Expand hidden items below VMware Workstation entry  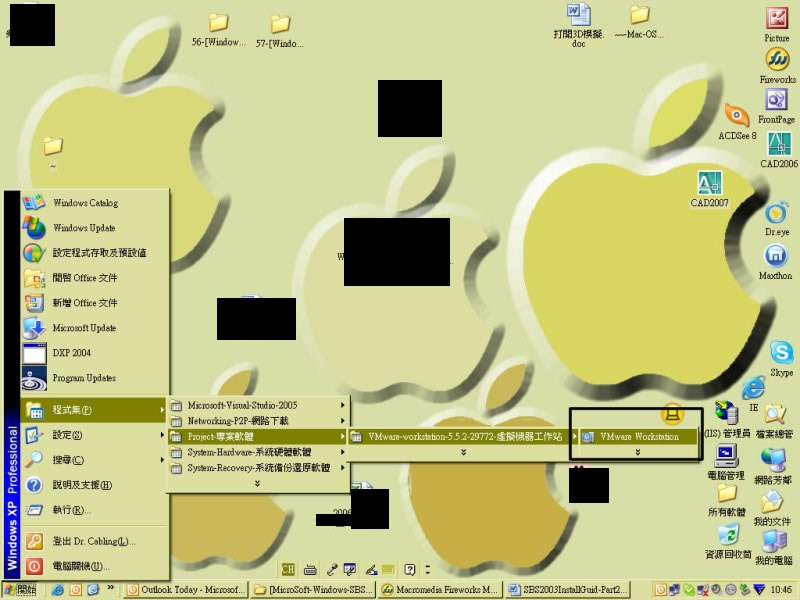coord(638,452)
